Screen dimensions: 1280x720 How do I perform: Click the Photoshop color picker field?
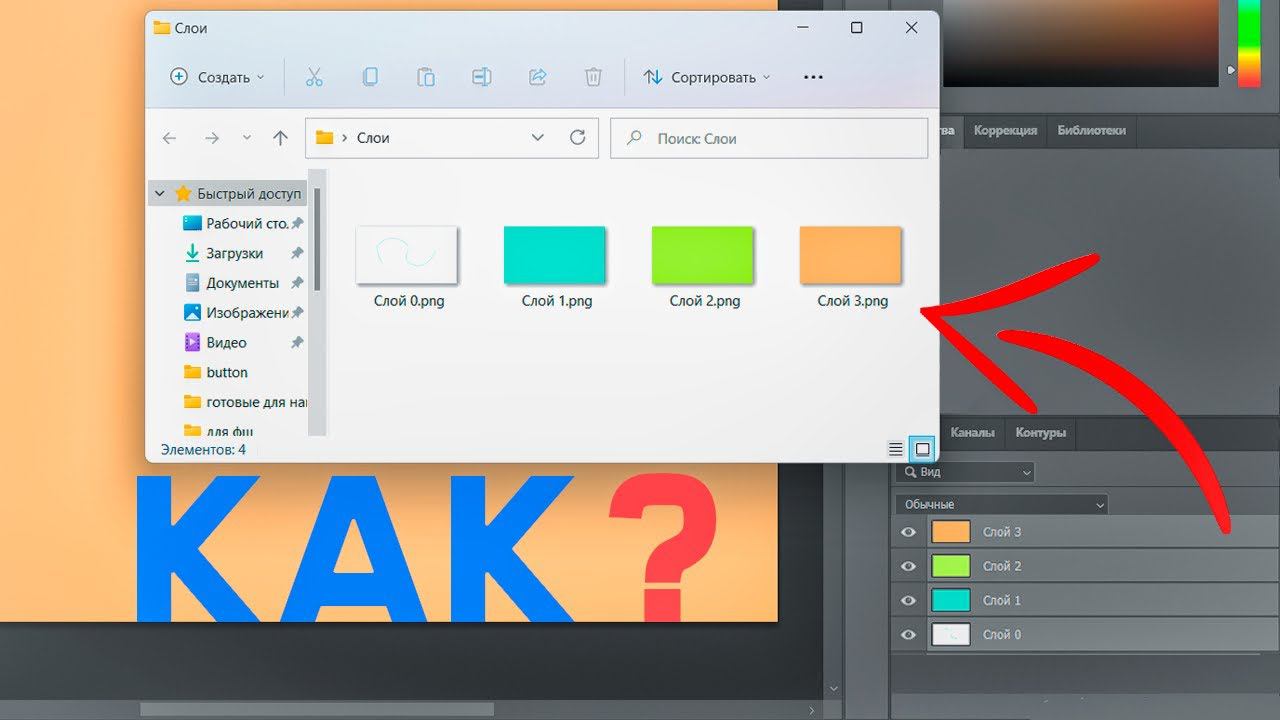pos(1083,43)
